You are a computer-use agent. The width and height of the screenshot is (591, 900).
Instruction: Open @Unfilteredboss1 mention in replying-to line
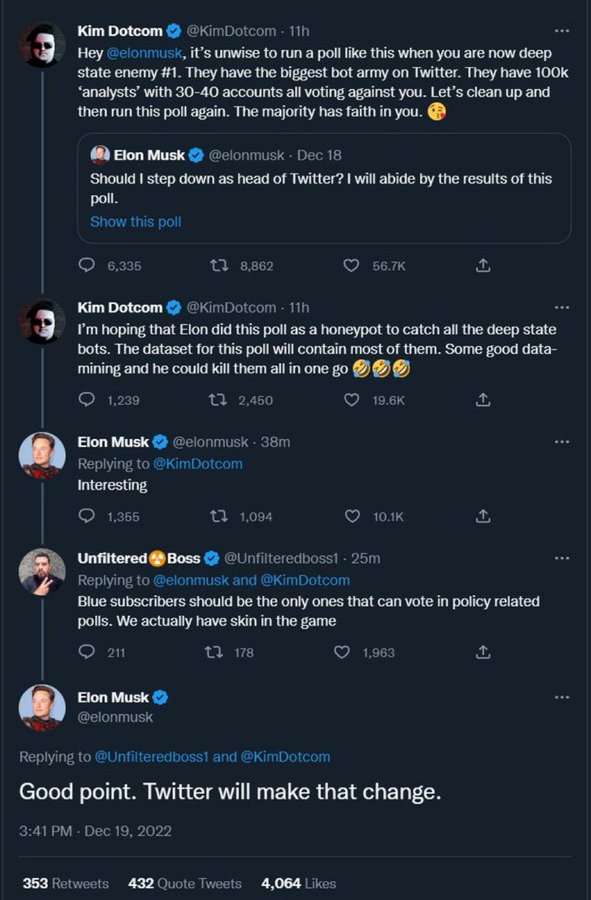click(x=151, y=757)
